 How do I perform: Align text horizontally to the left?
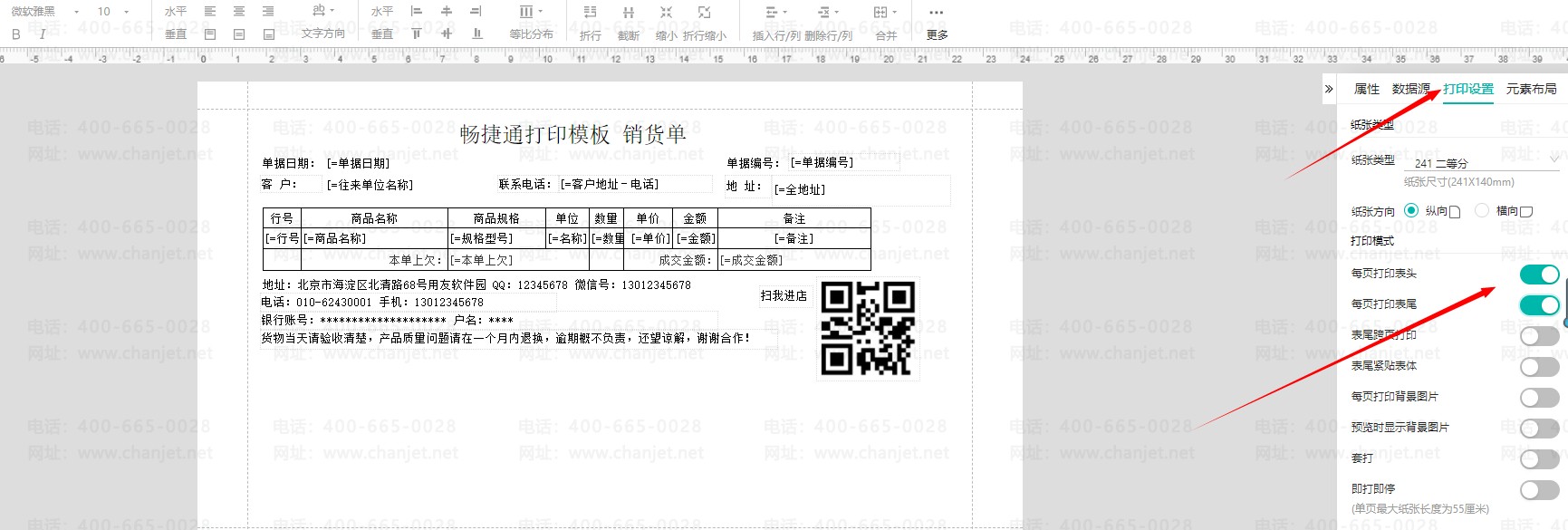coord(210,11)
